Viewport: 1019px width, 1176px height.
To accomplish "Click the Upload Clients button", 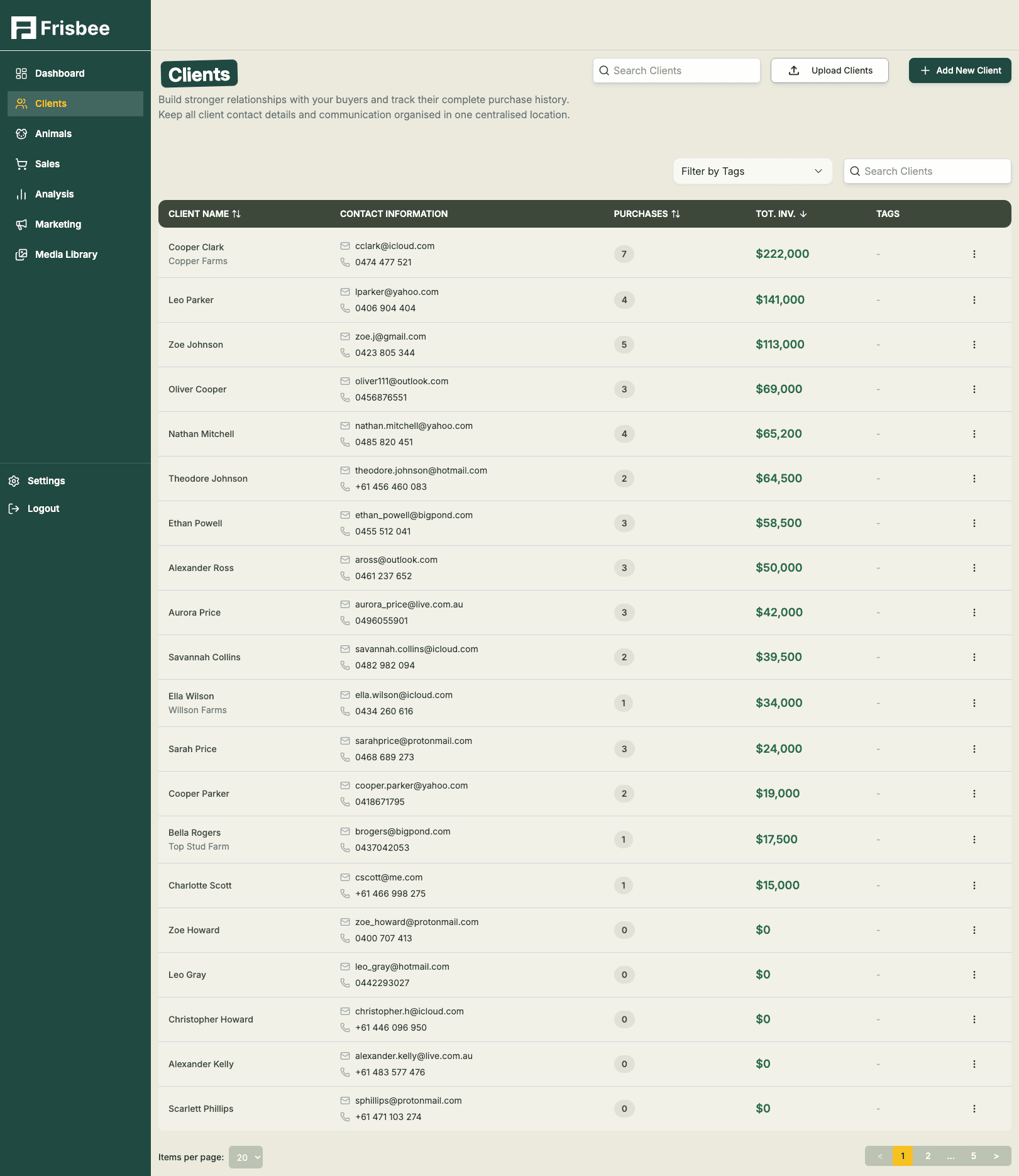I will (829, 70).
